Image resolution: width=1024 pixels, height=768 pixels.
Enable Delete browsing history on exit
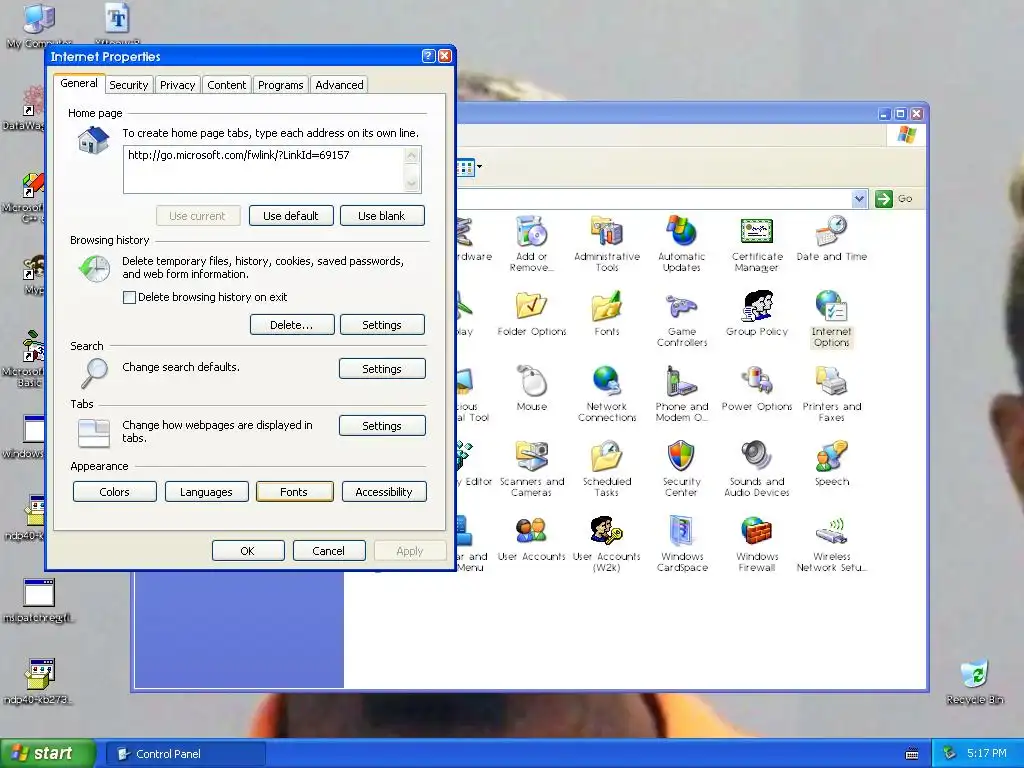(x=129, y=297)
